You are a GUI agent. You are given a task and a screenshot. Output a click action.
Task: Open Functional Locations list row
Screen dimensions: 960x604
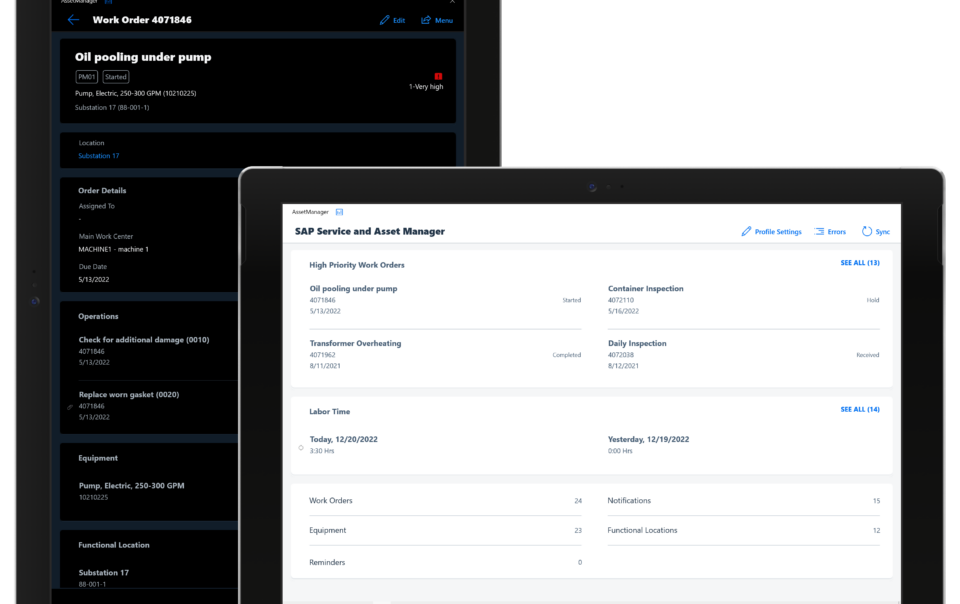pos(743,530)
